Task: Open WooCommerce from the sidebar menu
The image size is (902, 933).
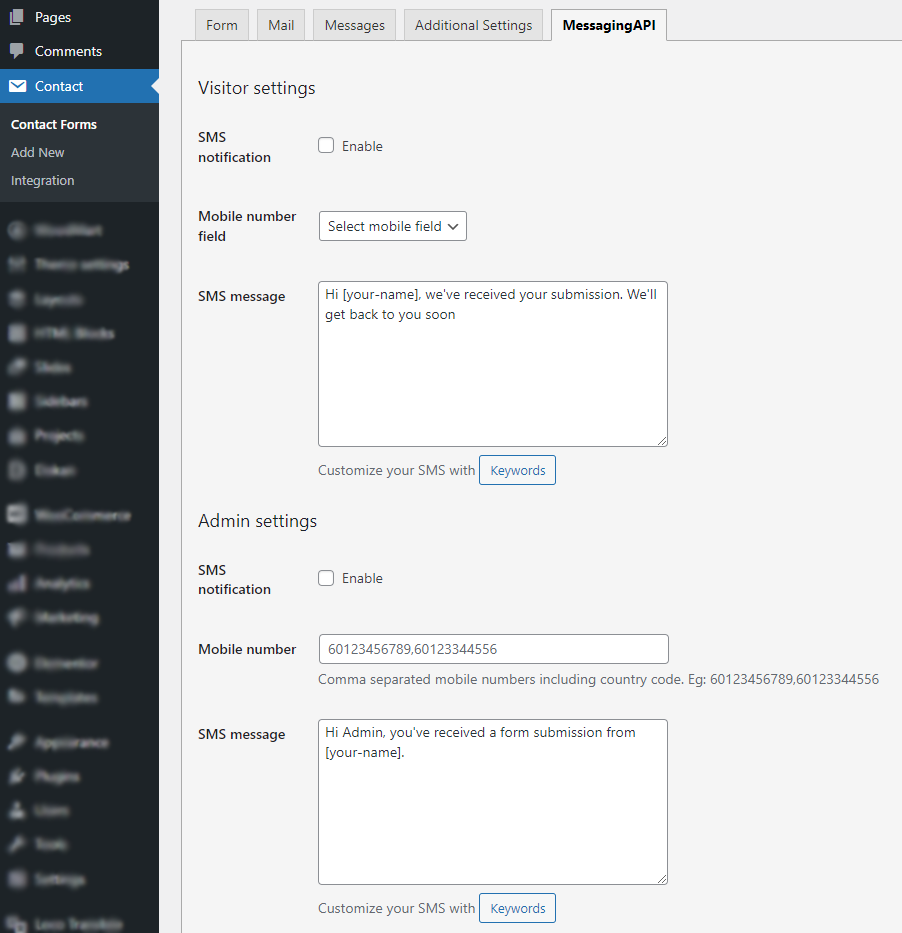Action: (x=82, y=515)
